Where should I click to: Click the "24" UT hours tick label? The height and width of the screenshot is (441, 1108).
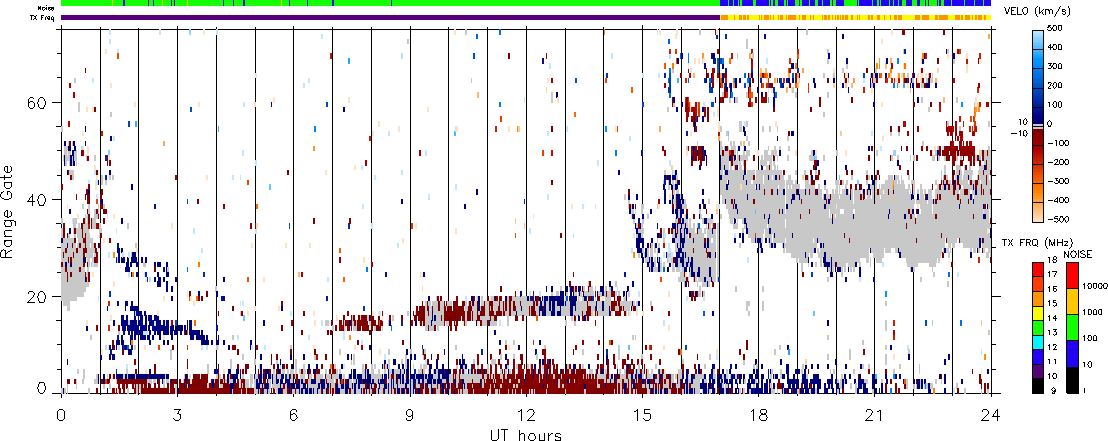coord(990,415)
